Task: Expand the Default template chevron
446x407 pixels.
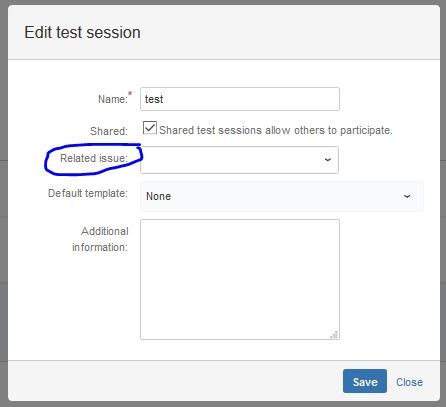Action: point(407,196)
